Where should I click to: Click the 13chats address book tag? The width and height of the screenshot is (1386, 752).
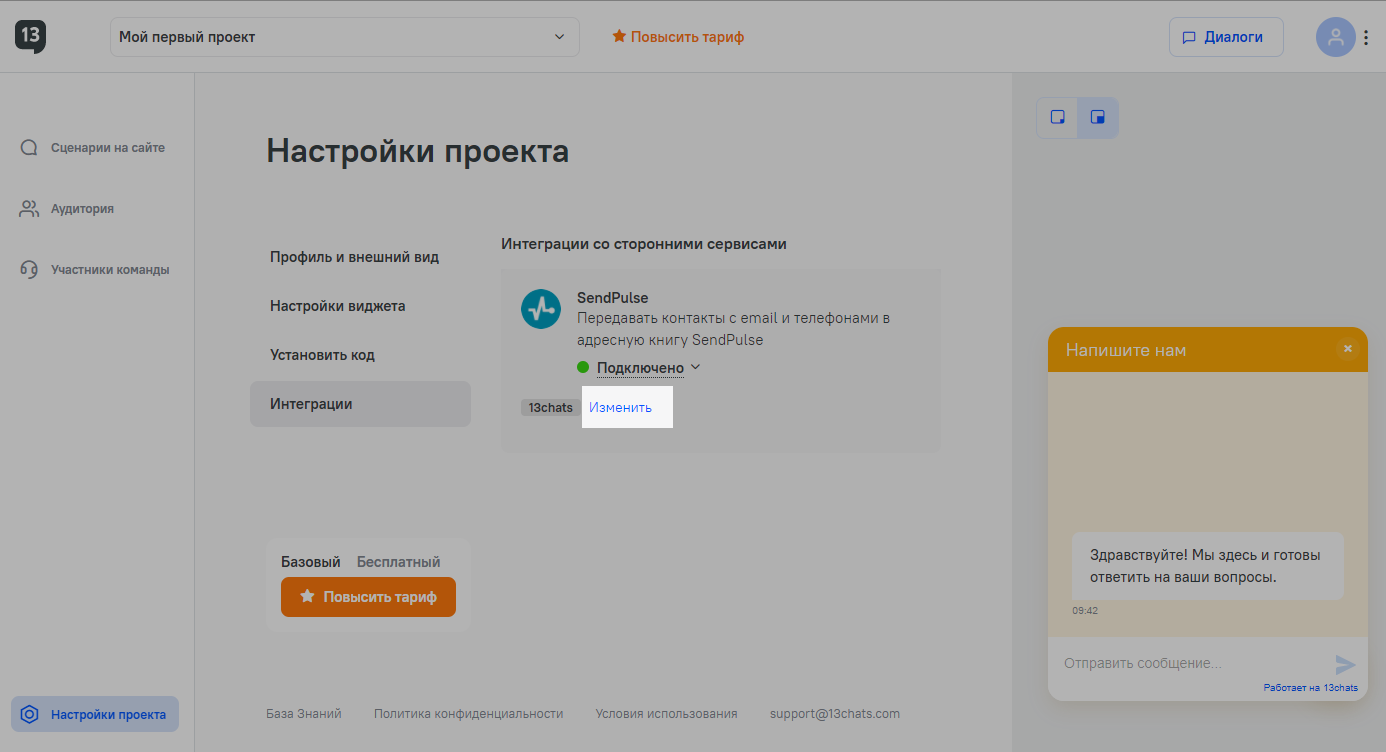click(551, 408)
